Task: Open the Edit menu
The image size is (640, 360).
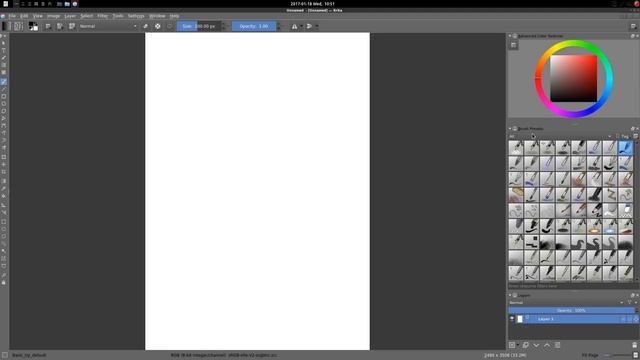Action: (x=24, y=16)
